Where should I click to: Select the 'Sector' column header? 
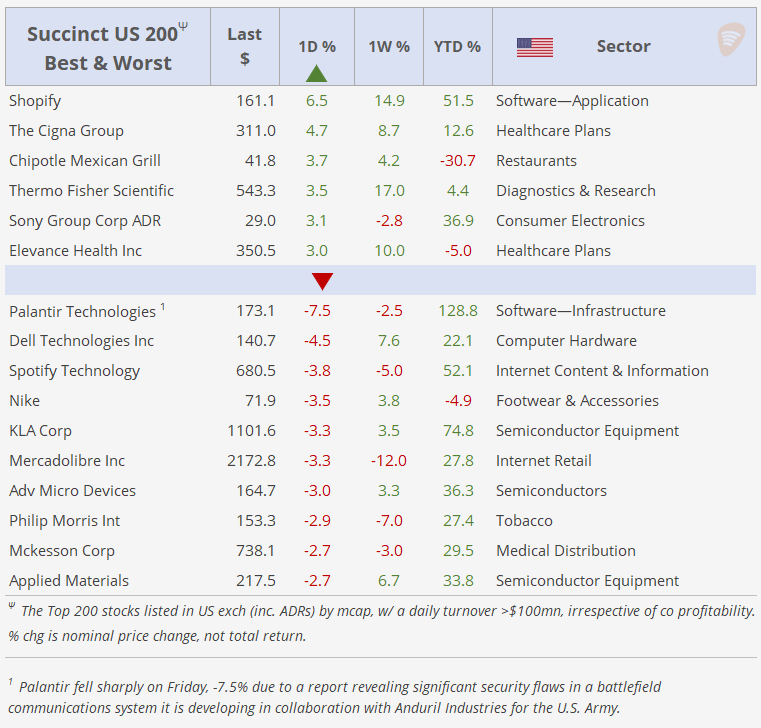(x=624, y=46)
